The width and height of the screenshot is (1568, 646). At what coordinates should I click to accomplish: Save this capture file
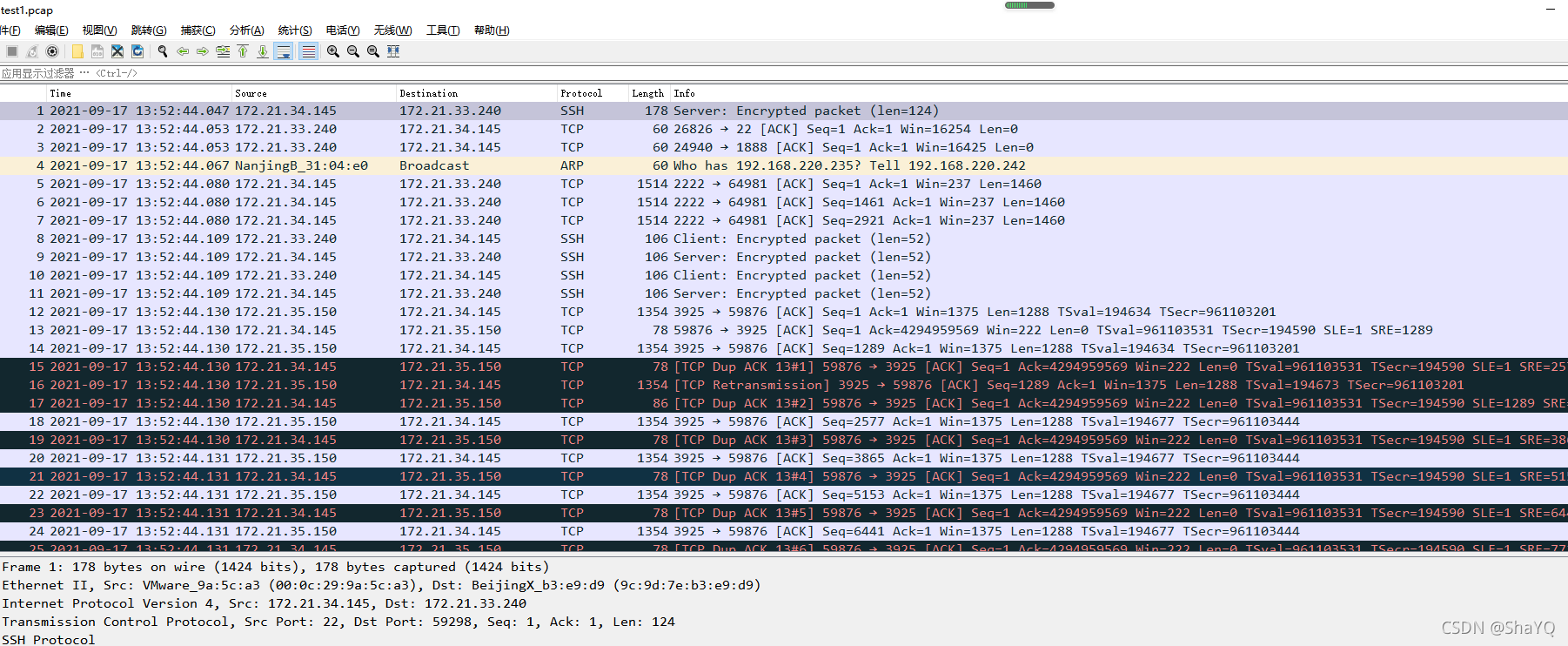click(97, 51)
